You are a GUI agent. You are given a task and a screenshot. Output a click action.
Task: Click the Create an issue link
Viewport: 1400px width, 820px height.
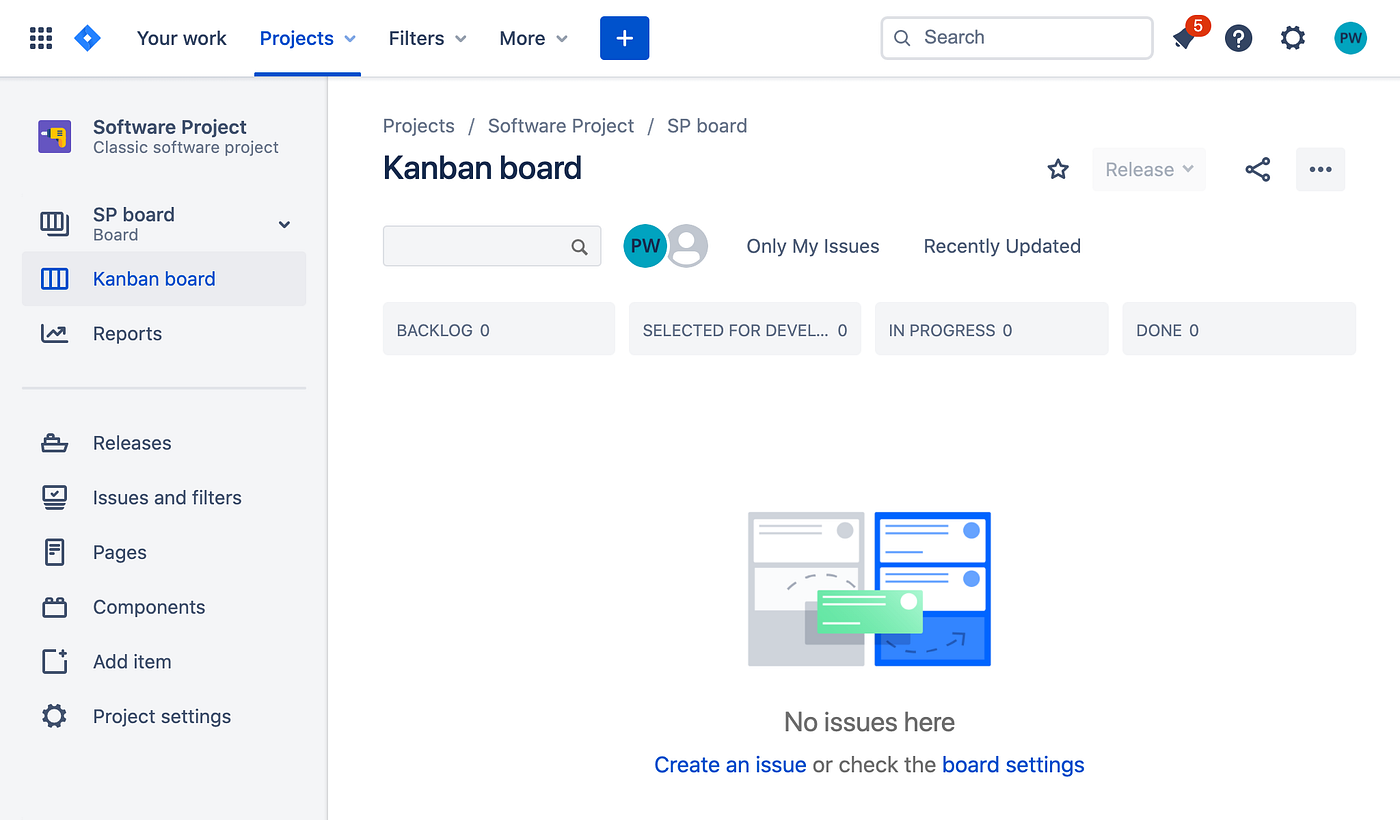pyautogui.click(x=730, y=765)
